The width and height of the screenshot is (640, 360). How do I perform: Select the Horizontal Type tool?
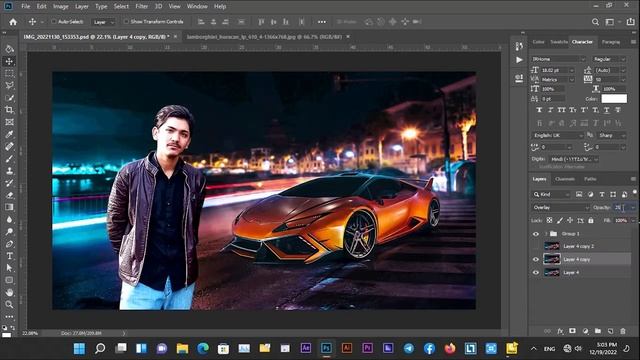[9, 256]
